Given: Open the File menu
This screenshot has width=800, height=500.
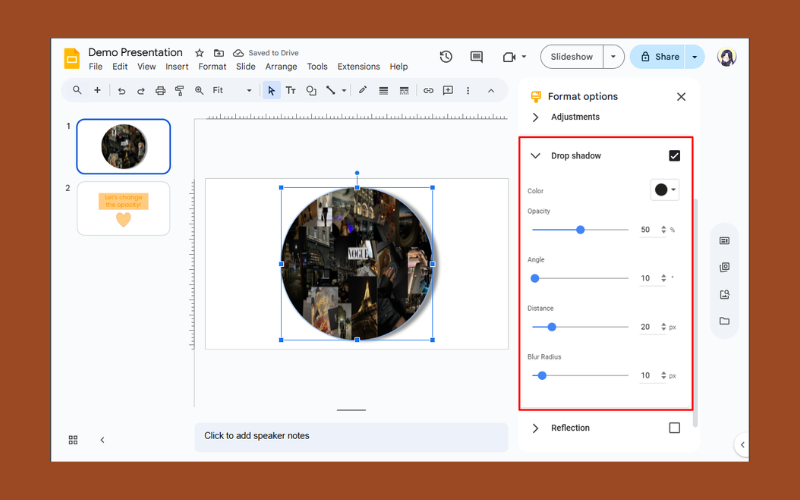Looking at the screenshot, I should click(x=95, y=67).
